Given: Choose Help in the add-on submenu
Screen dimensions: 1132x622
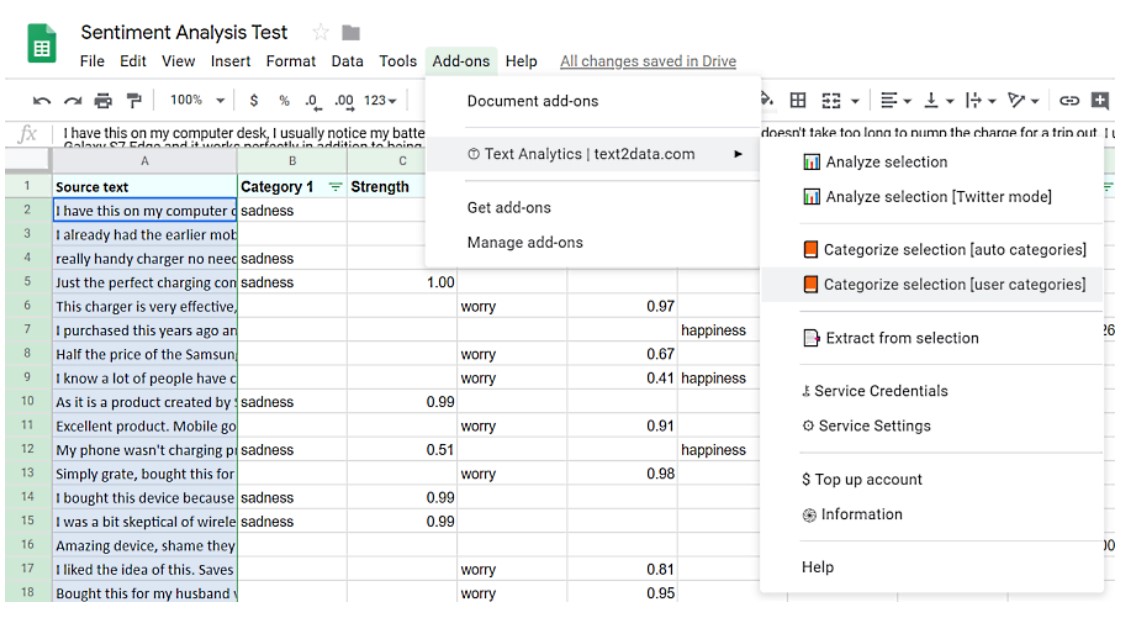Looking at the screenshot, I should [817, 567].
